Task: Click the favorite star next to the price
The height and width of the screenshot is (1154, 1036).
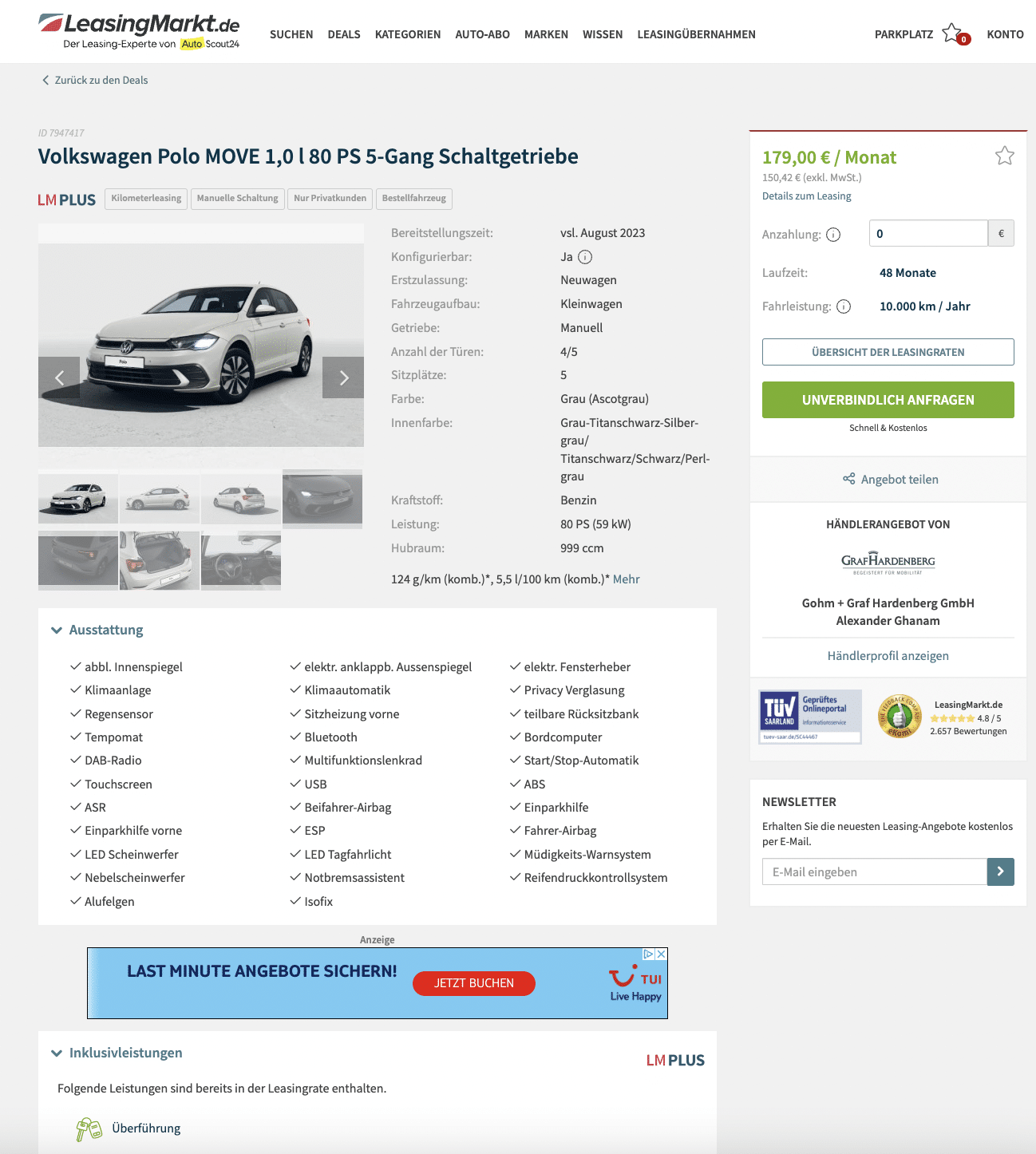Action: point(1004,156)
